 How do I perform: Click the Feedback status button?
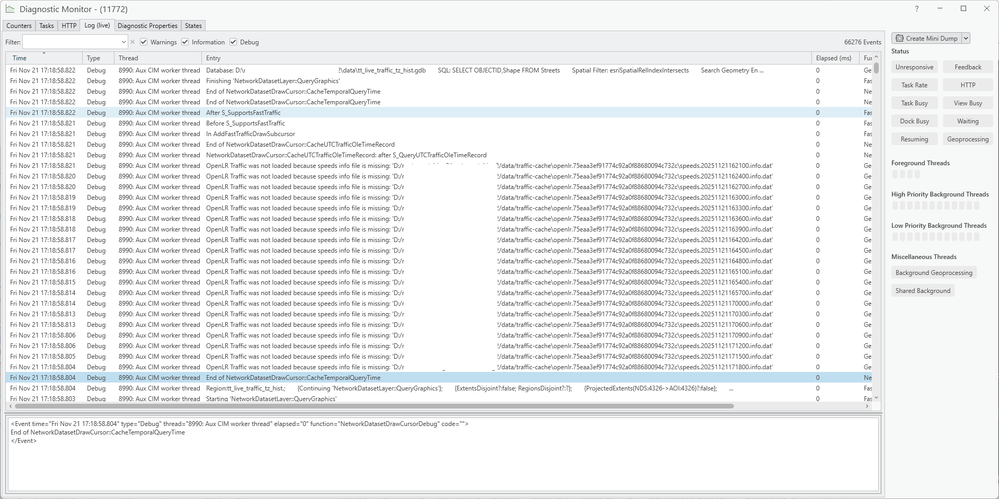pyautogui.click(x=968, y=67)
